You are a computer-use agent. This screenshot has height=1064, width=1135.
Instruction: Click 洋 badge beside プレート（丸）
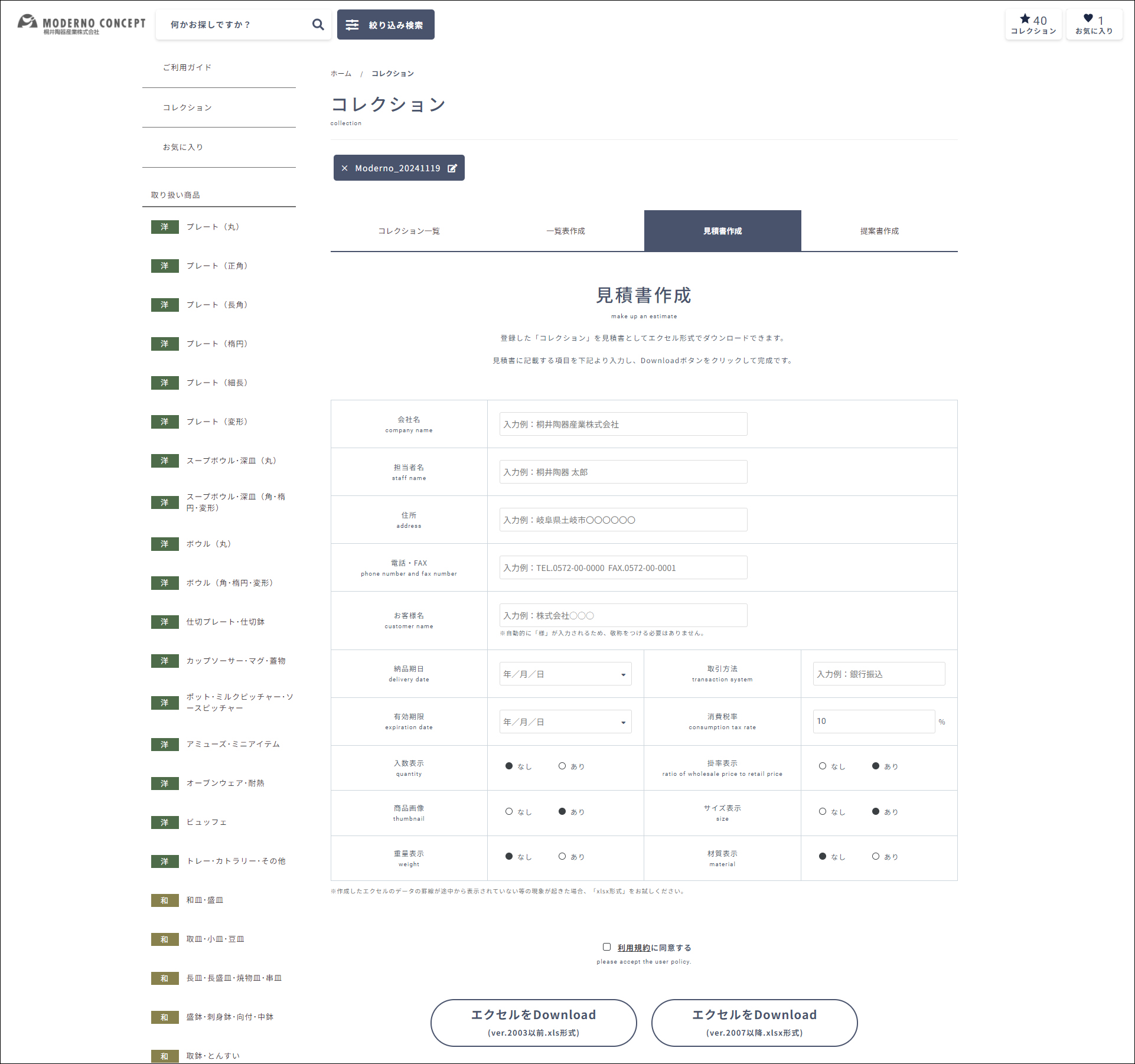tap(165, 227)
